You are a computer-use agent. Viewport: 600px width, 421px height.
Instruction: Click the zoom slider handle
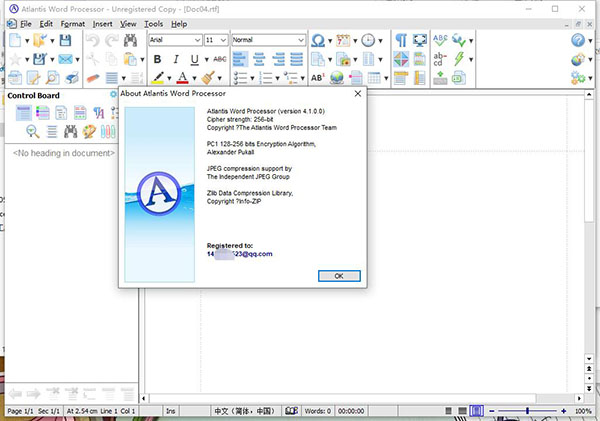[527, 411]
